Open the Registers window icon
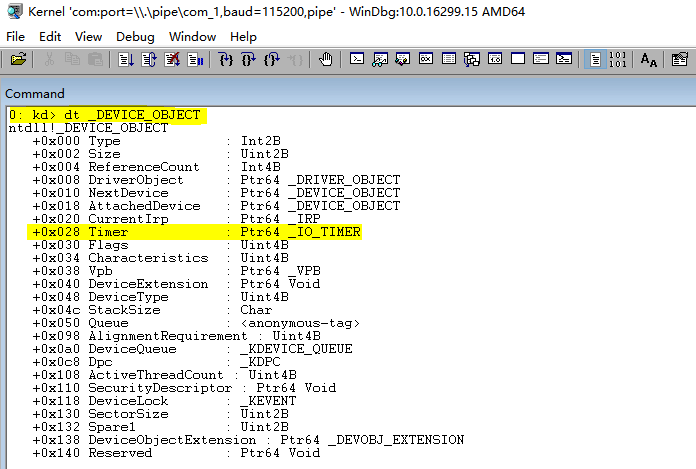 tap(426, 59)
